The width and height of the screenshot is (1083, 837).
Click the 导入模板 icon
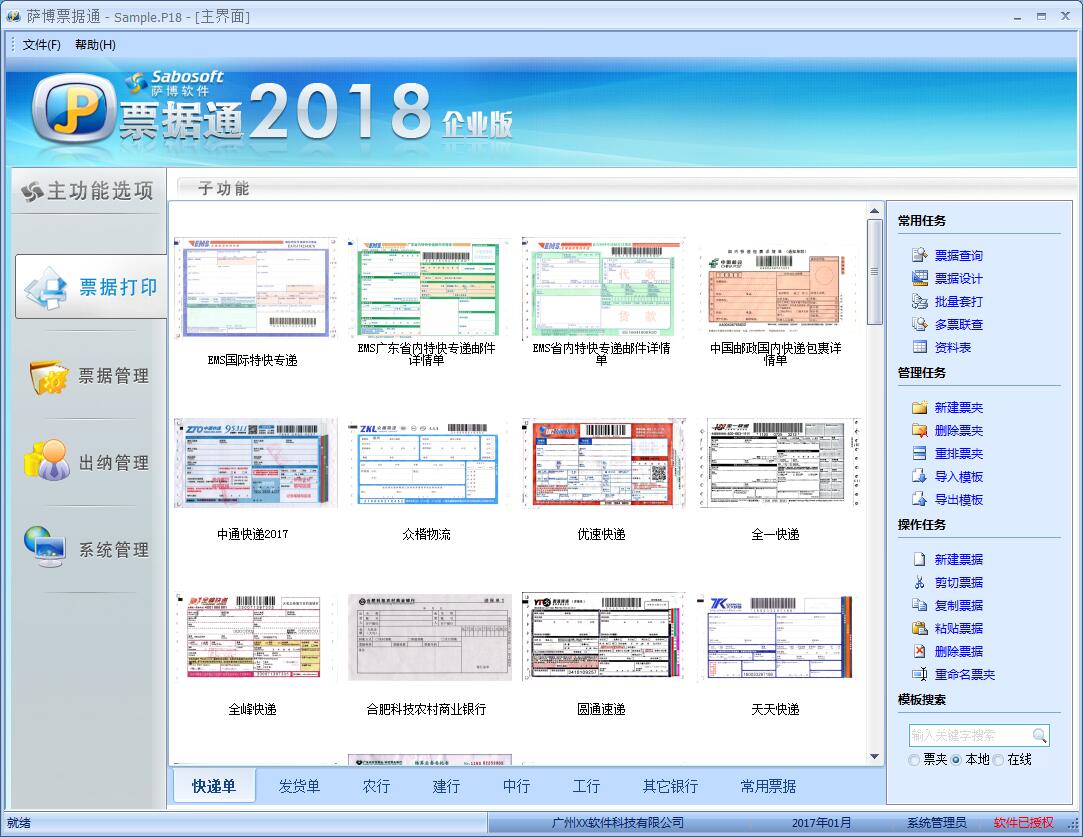pyautogui.click(x=919, y=476)
